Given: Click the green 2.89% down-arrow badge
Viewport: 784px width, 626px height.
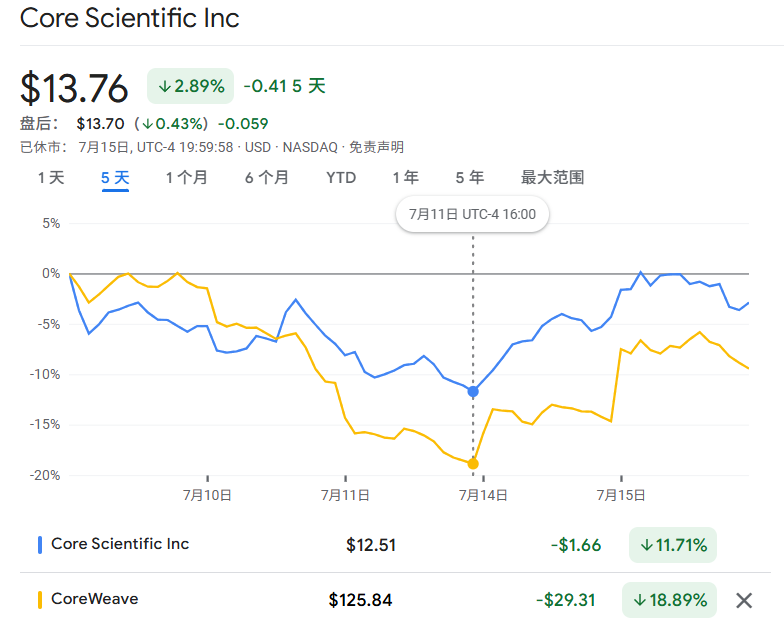Looking at the screenshot, I should pos(190,86).
